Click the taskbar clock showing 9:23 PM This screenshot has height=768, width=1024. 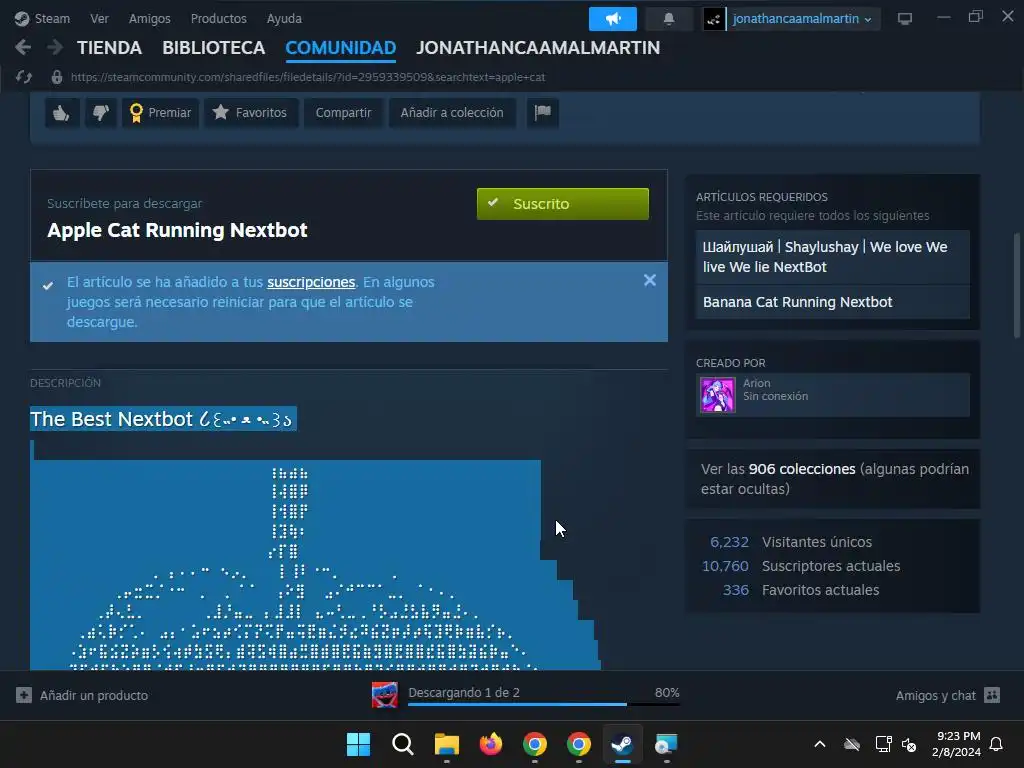tap(958, 744)
